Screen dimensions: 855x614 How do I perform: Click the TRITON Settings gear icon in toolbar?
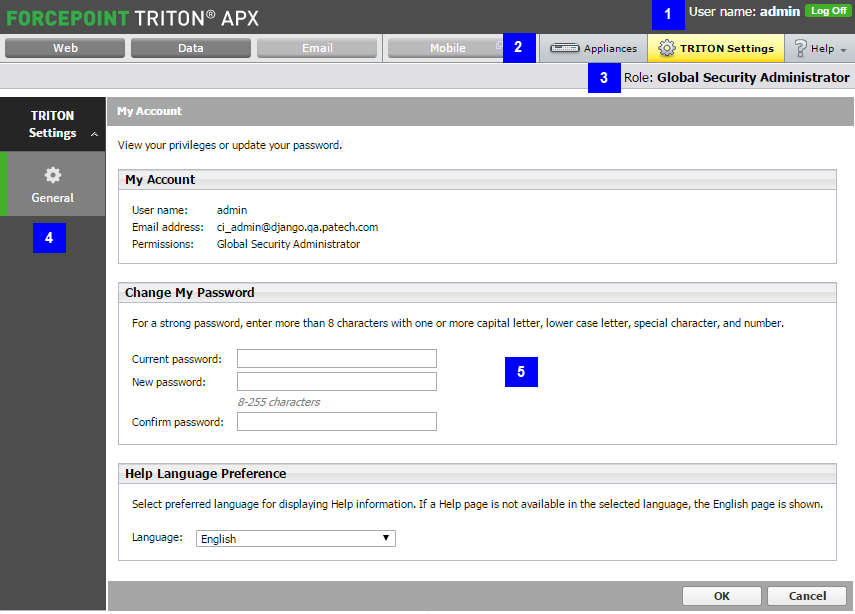pos(666,48)
